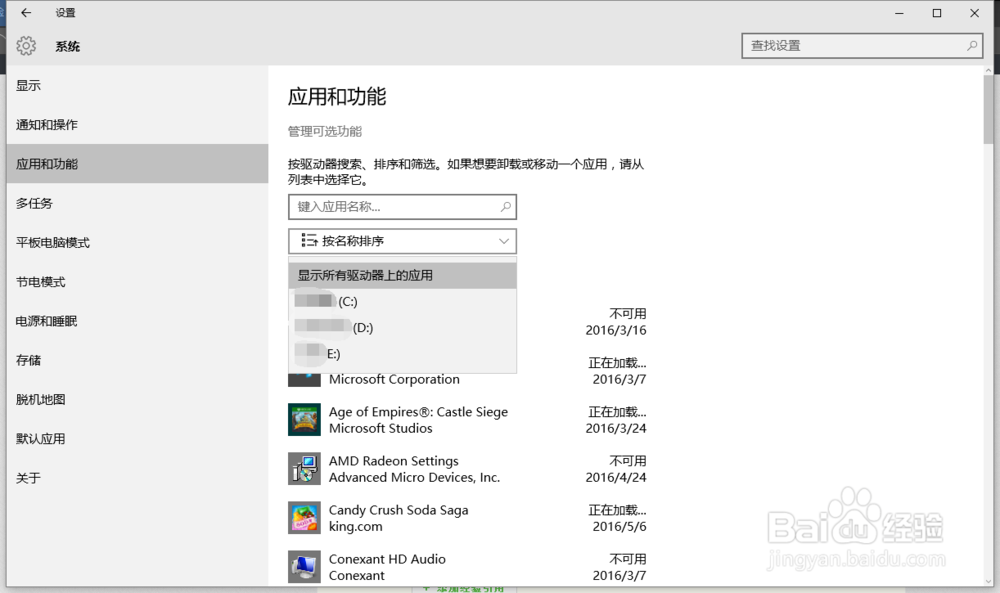This screenshot has height=593, width=1000.
Task: Click 正在加载... above the 2016/5/6 date
Action: click(617, 509)
